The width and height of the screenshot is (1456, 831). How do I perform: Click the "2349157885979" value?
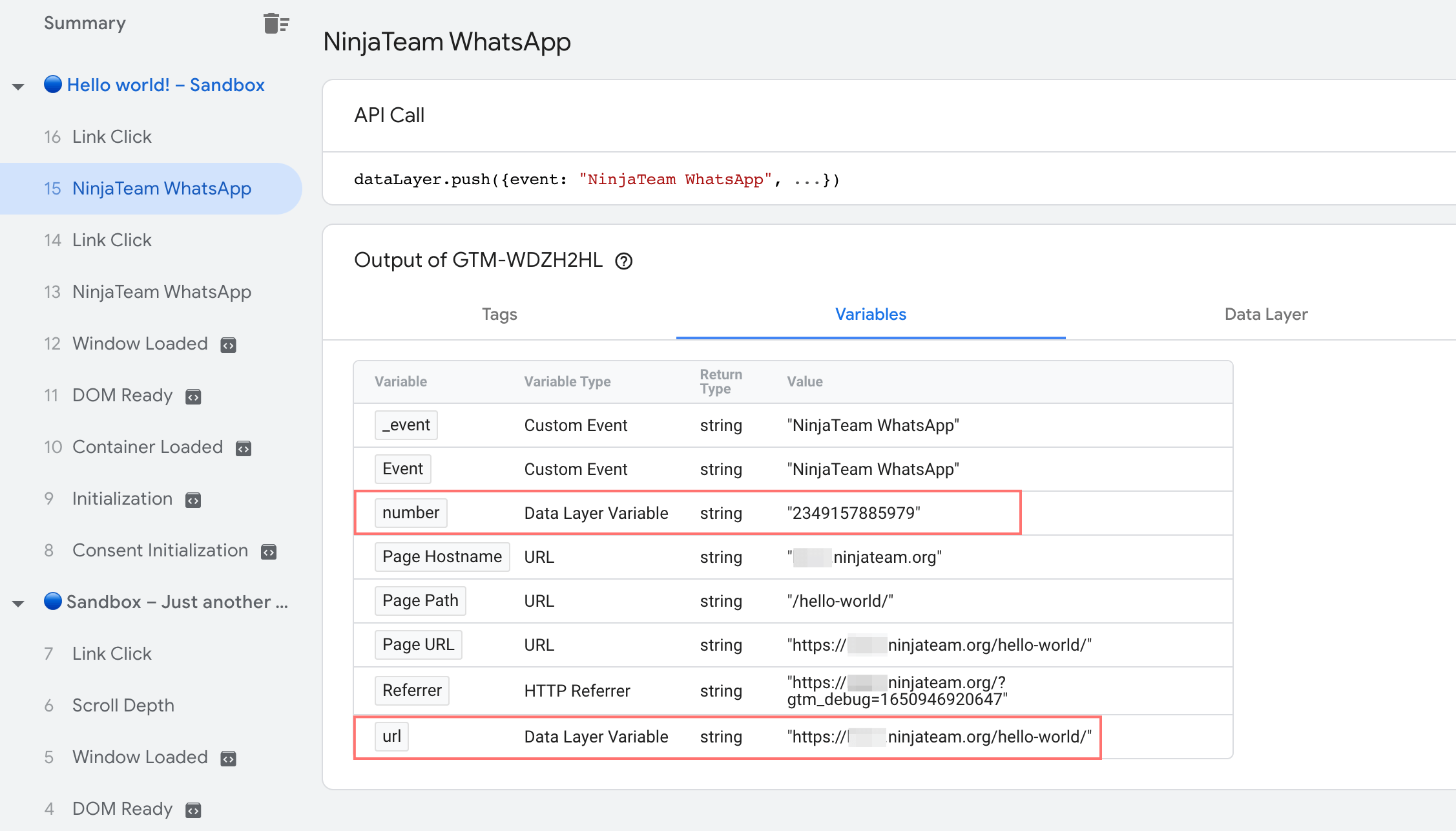[x=854, y=513]
